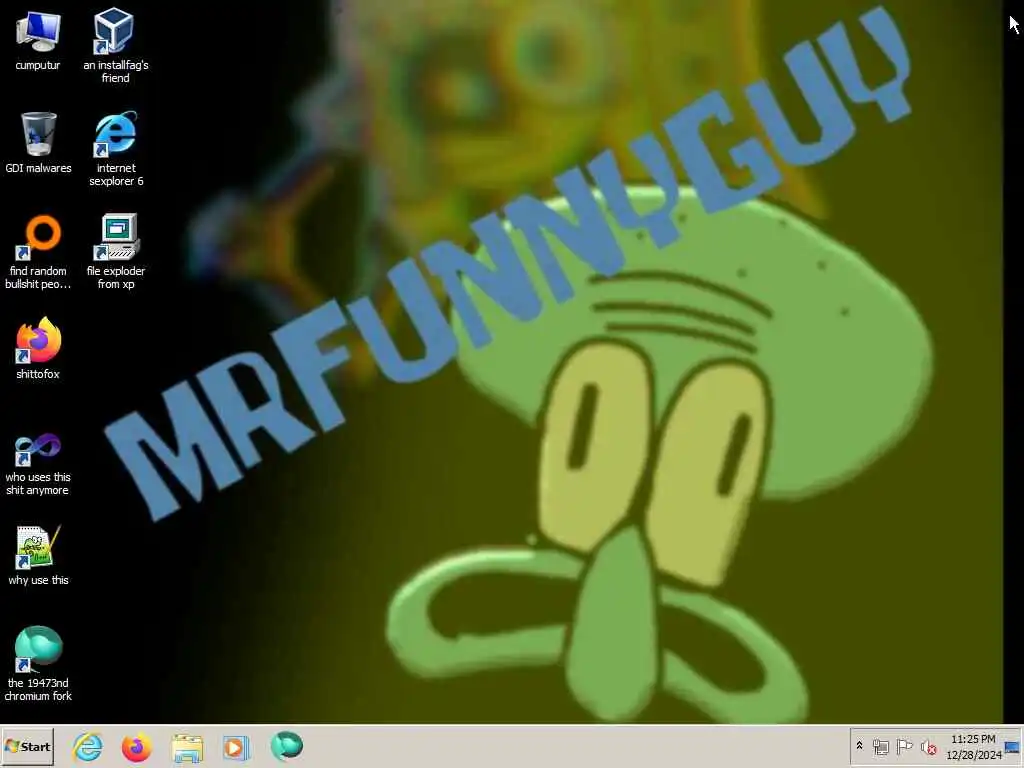The height and width of the screenshot is (768, 1024).
Task: Launch Internet Explorer from the taskbar
Action: 88,746
